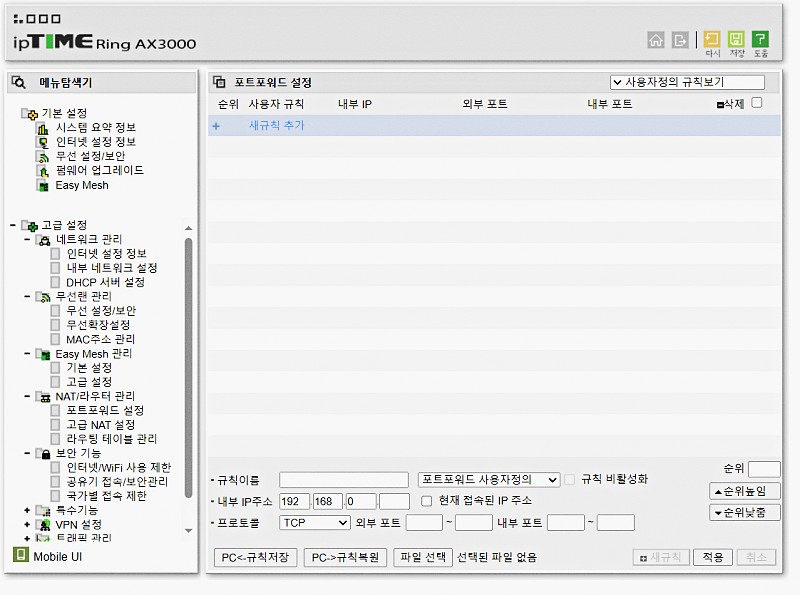Open 펌웨어 업그레이드 in the sidebar
This screenshot has width=800, height=595.
pyautogui.click(x=99, y=171)
